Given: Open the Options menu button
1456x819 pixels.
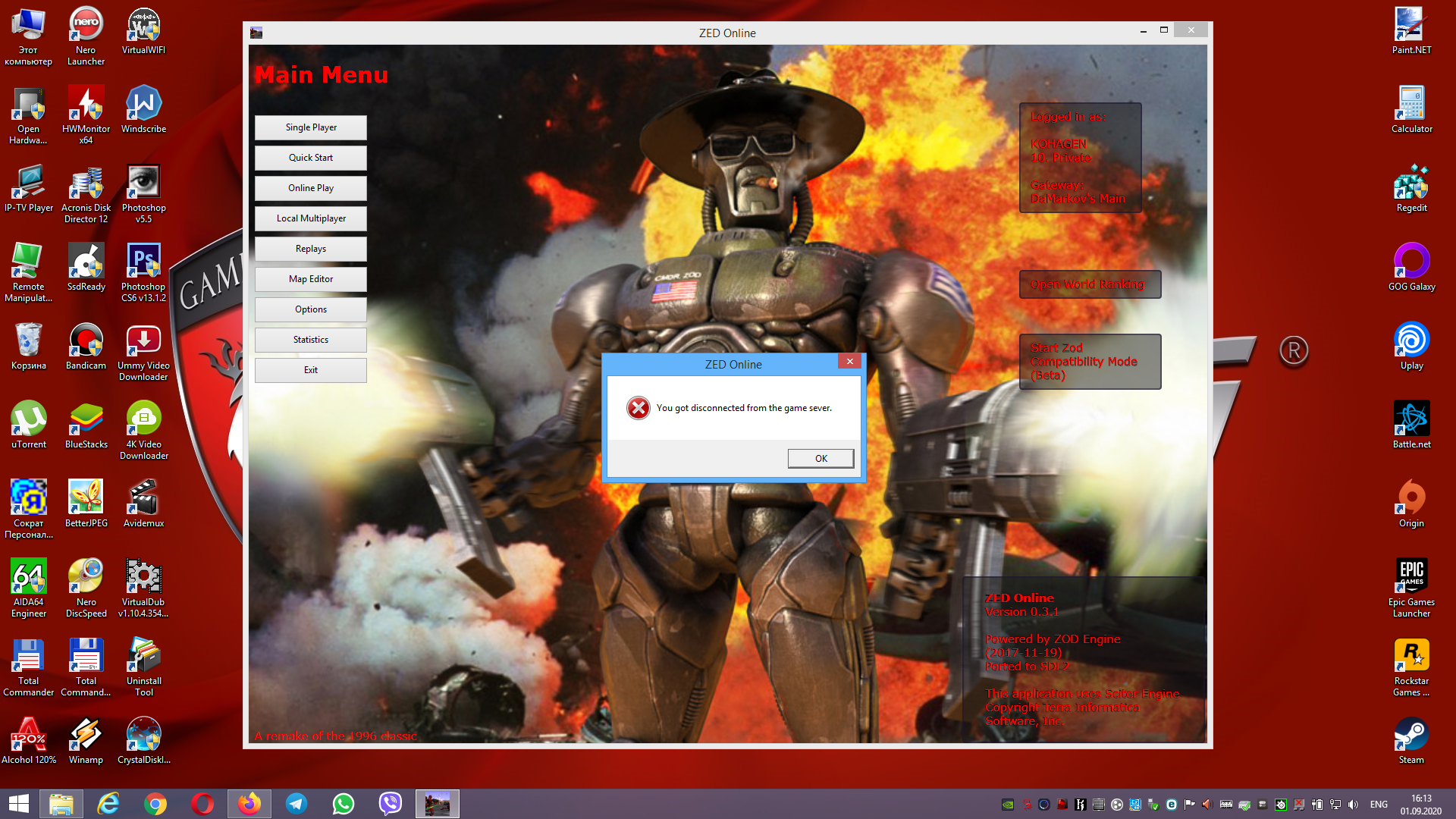Looking at the screenshot, I should (x=311, y=309).
